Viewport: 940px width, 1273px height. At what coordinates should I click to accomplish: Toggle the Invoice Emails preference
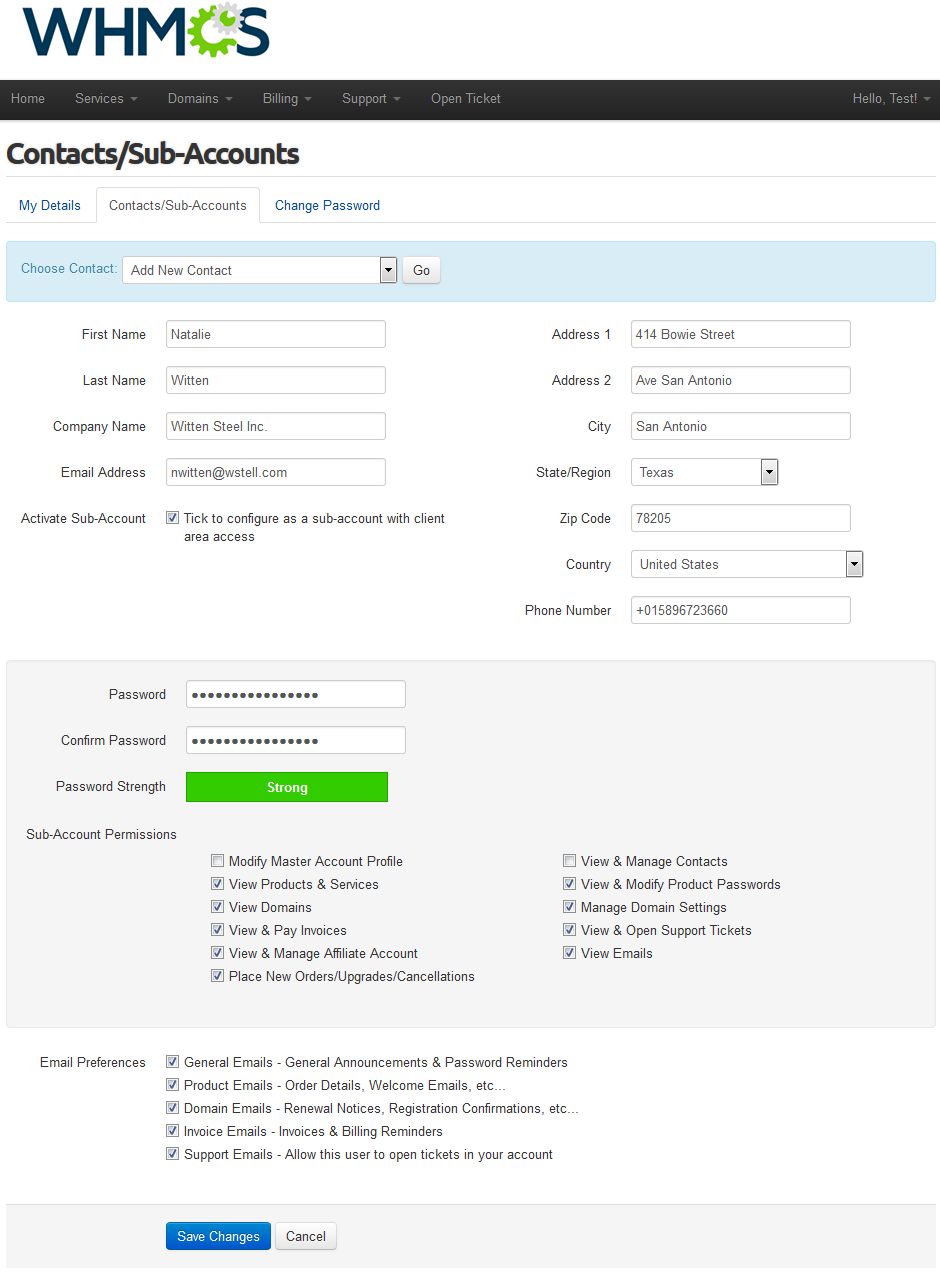point(173,1131)
